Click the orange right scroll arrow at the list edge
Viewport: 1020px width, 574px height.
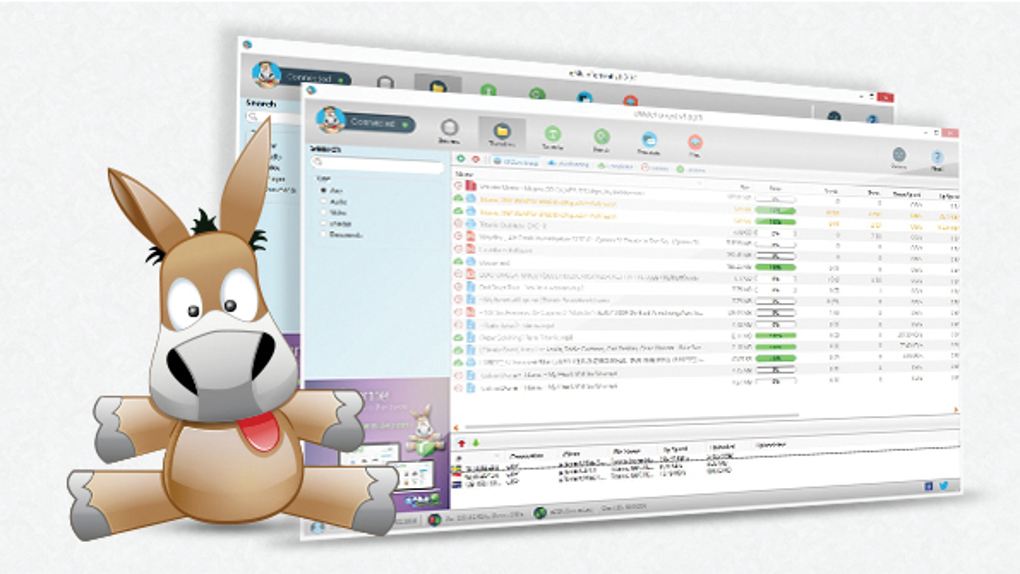[956, 409]
